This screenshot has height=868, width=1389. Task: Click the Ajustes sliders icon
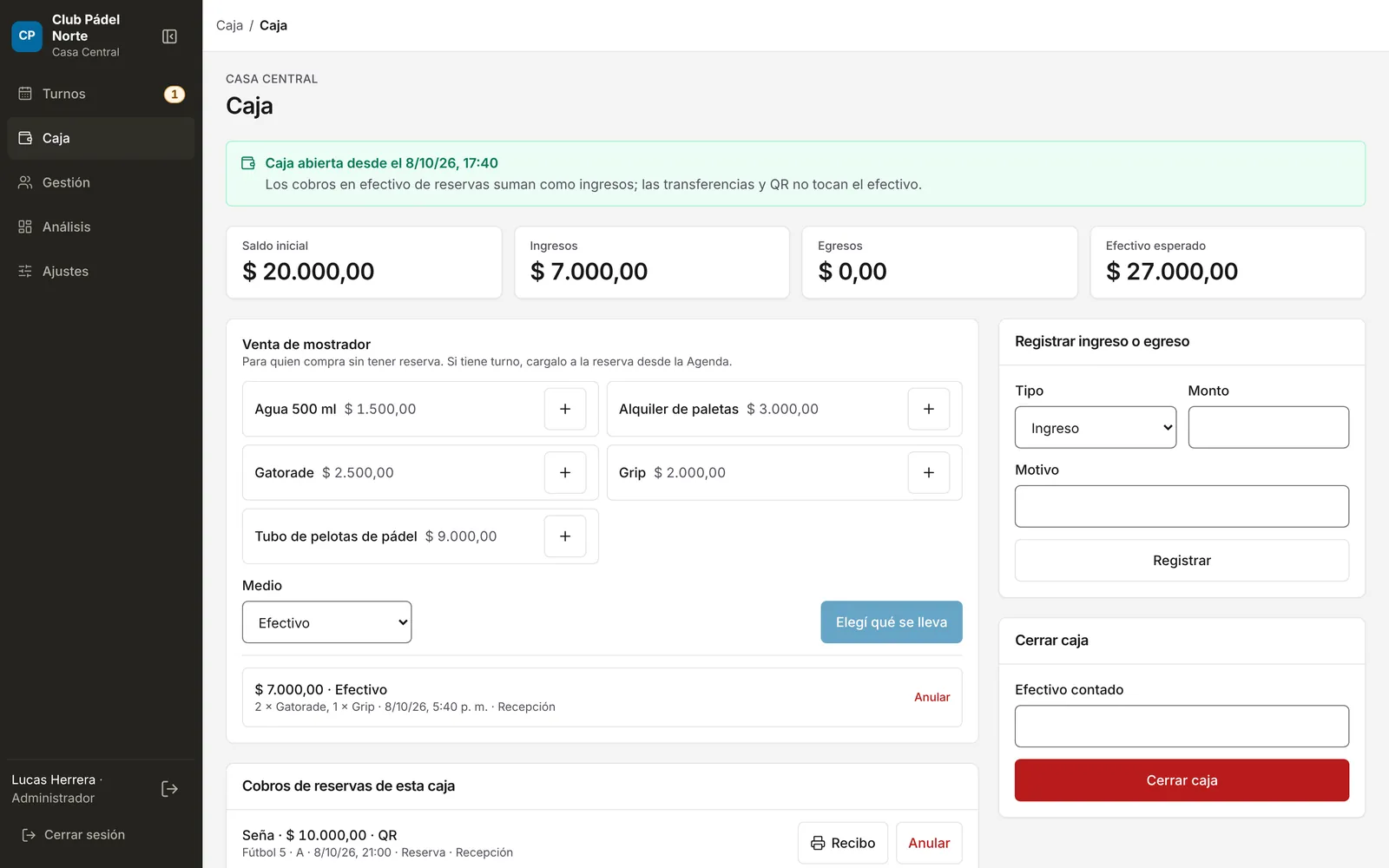(x=25, y=271)
